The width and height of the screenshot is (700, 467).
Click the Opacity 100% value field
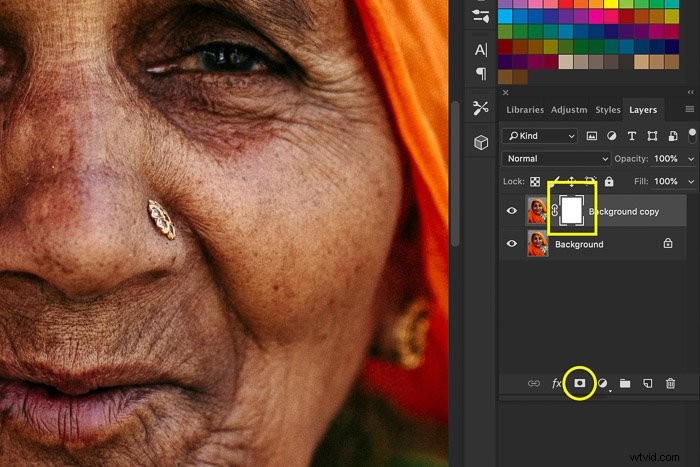pyautogui.click(x=666, y=159)
